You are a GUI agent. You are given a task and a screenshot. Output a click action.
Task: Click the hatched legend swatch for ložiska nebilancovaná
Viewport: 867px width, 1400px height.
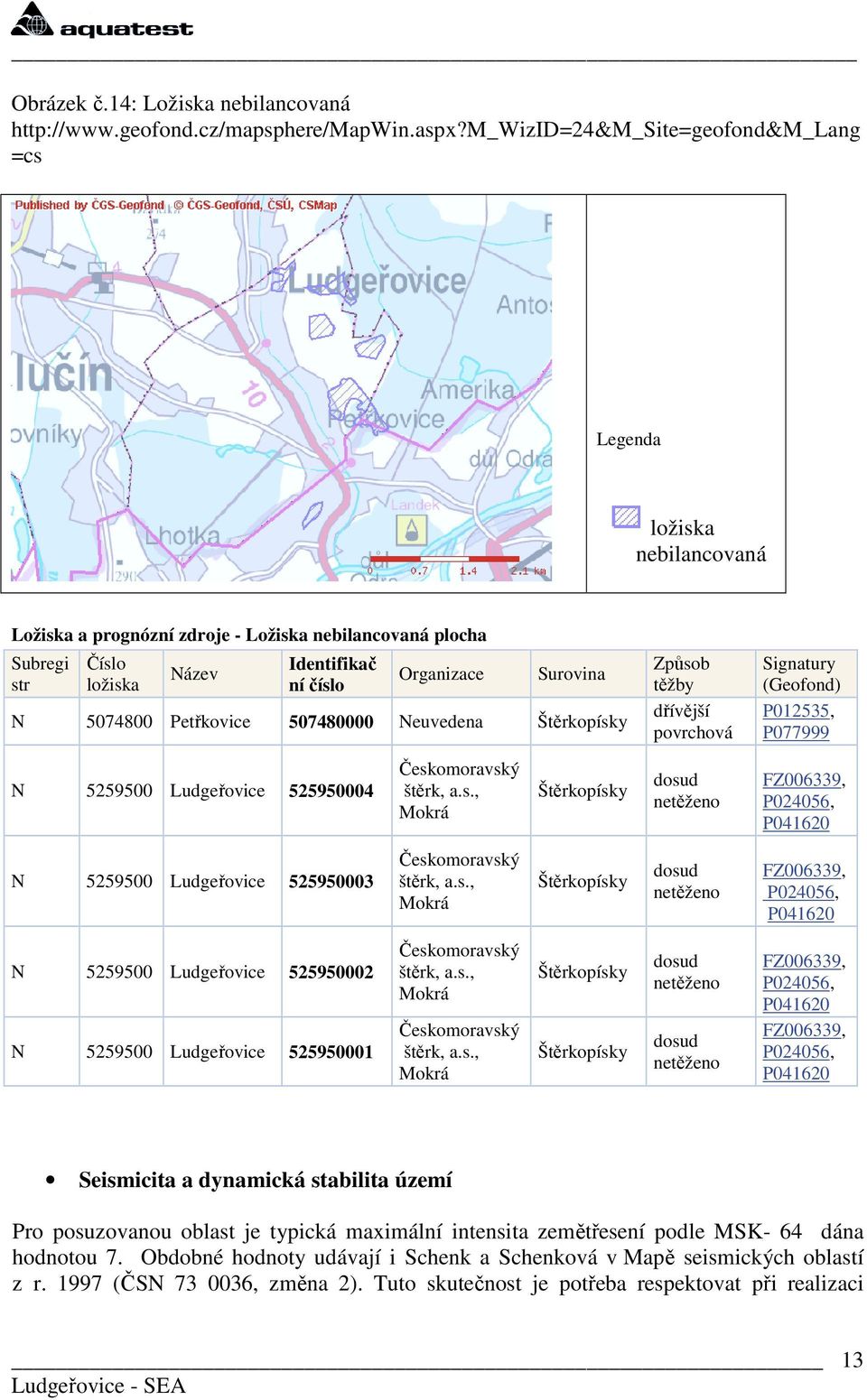(x=626, y=516)
